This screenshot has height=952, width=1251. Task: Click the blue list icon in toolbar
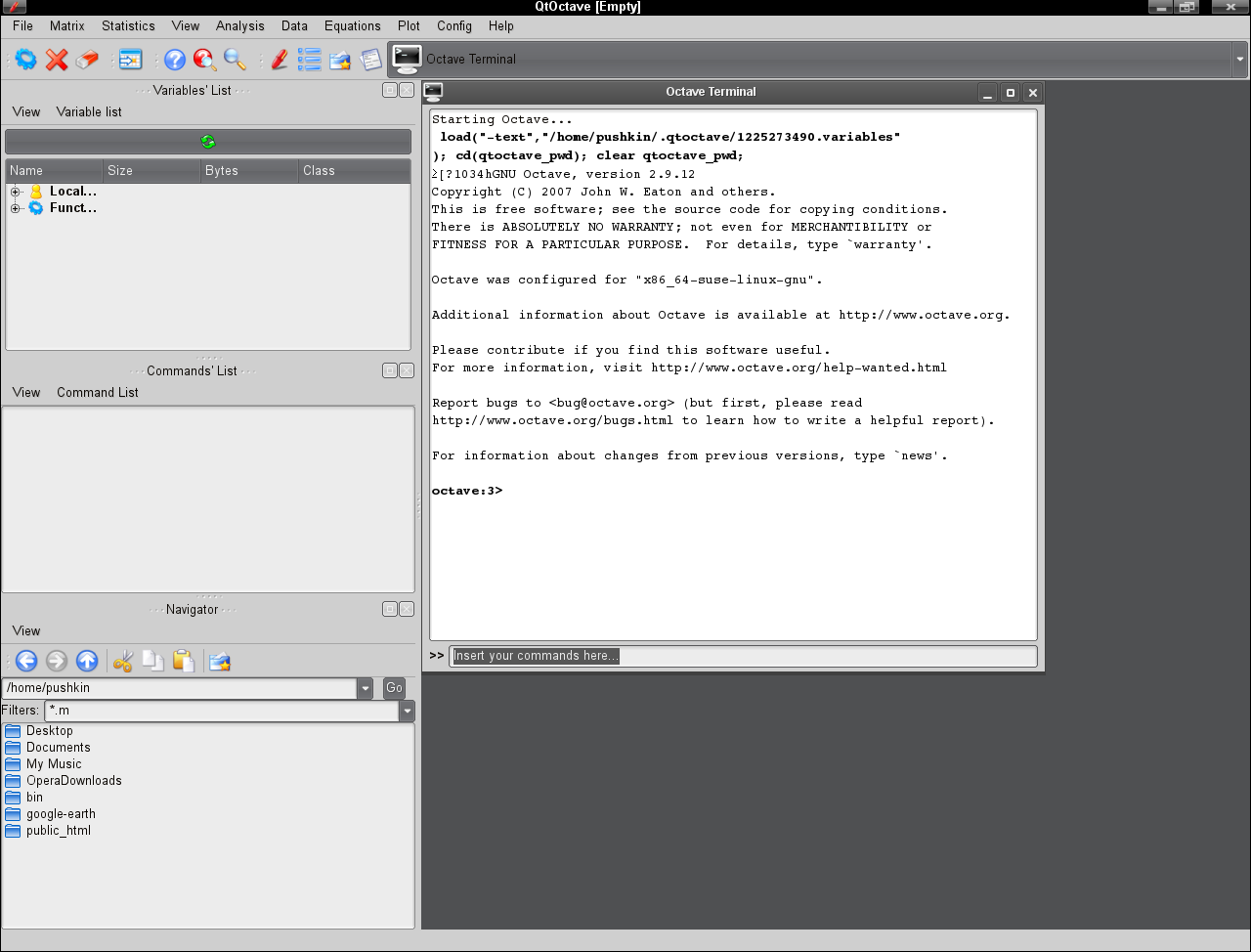310,60
